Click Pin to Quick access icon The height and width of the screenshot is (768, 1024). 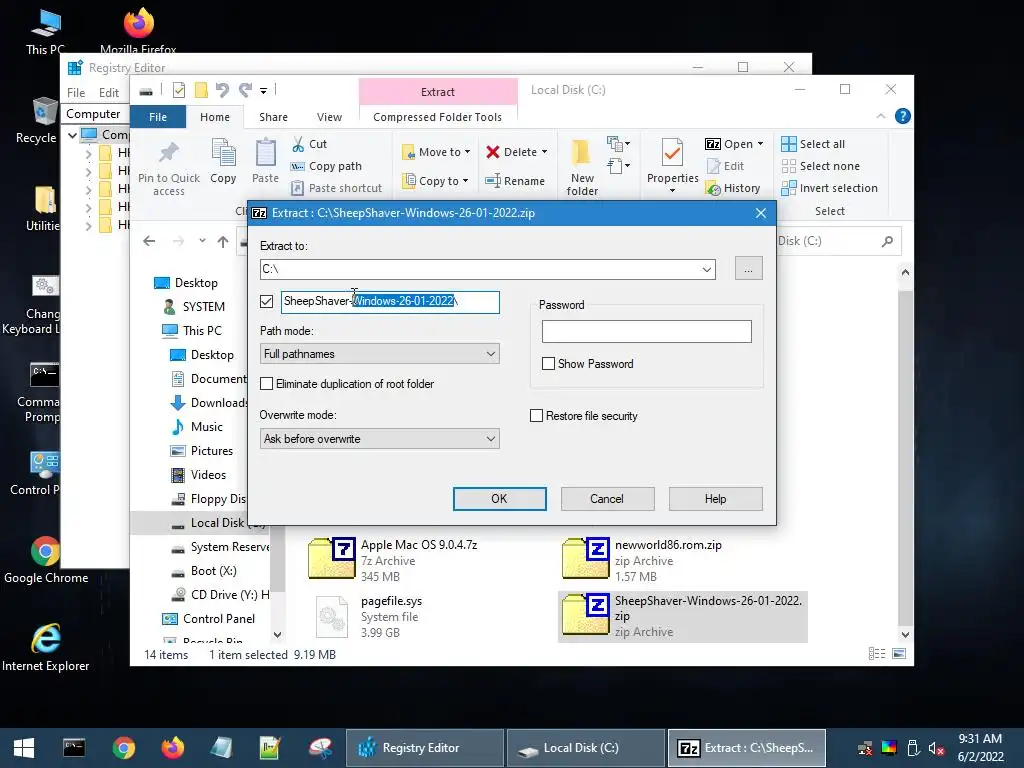[168, 153]
